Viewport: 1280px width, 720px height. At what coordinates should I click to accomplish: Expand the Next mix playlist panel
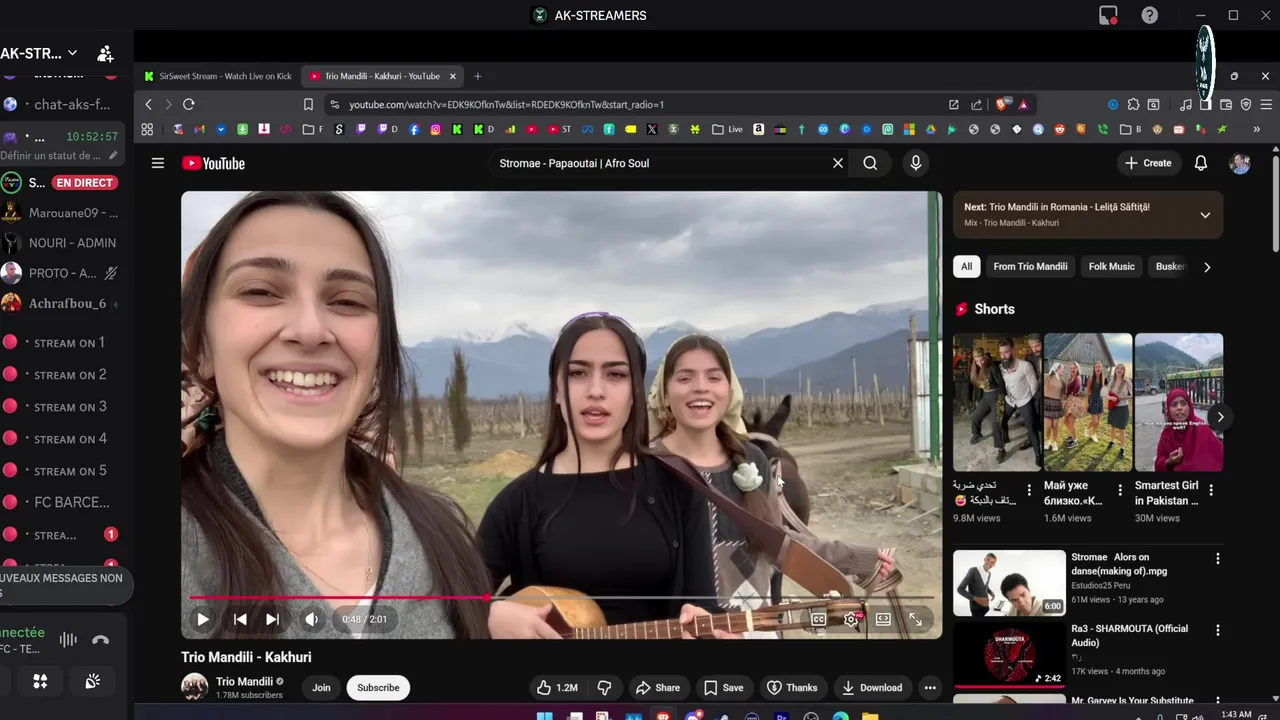[1205, 215]
